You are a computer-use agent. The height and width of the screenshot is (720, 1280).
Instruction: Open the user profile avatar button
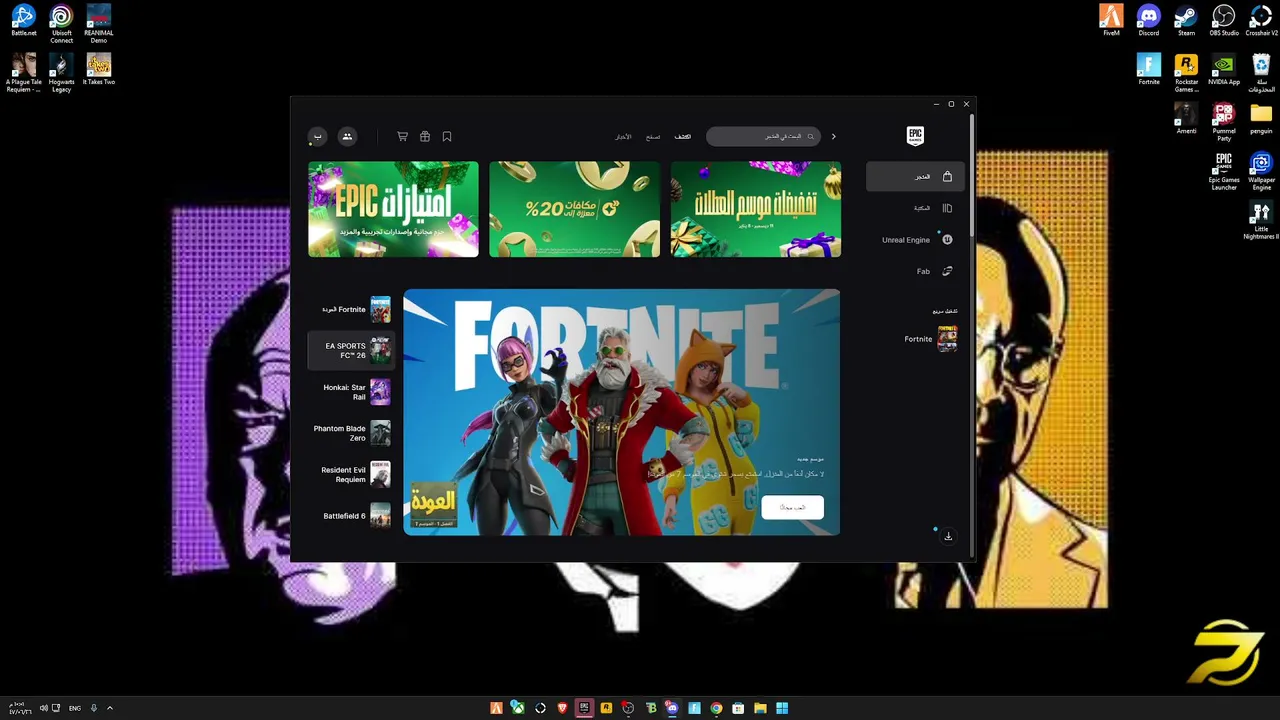tap(317, 136)
